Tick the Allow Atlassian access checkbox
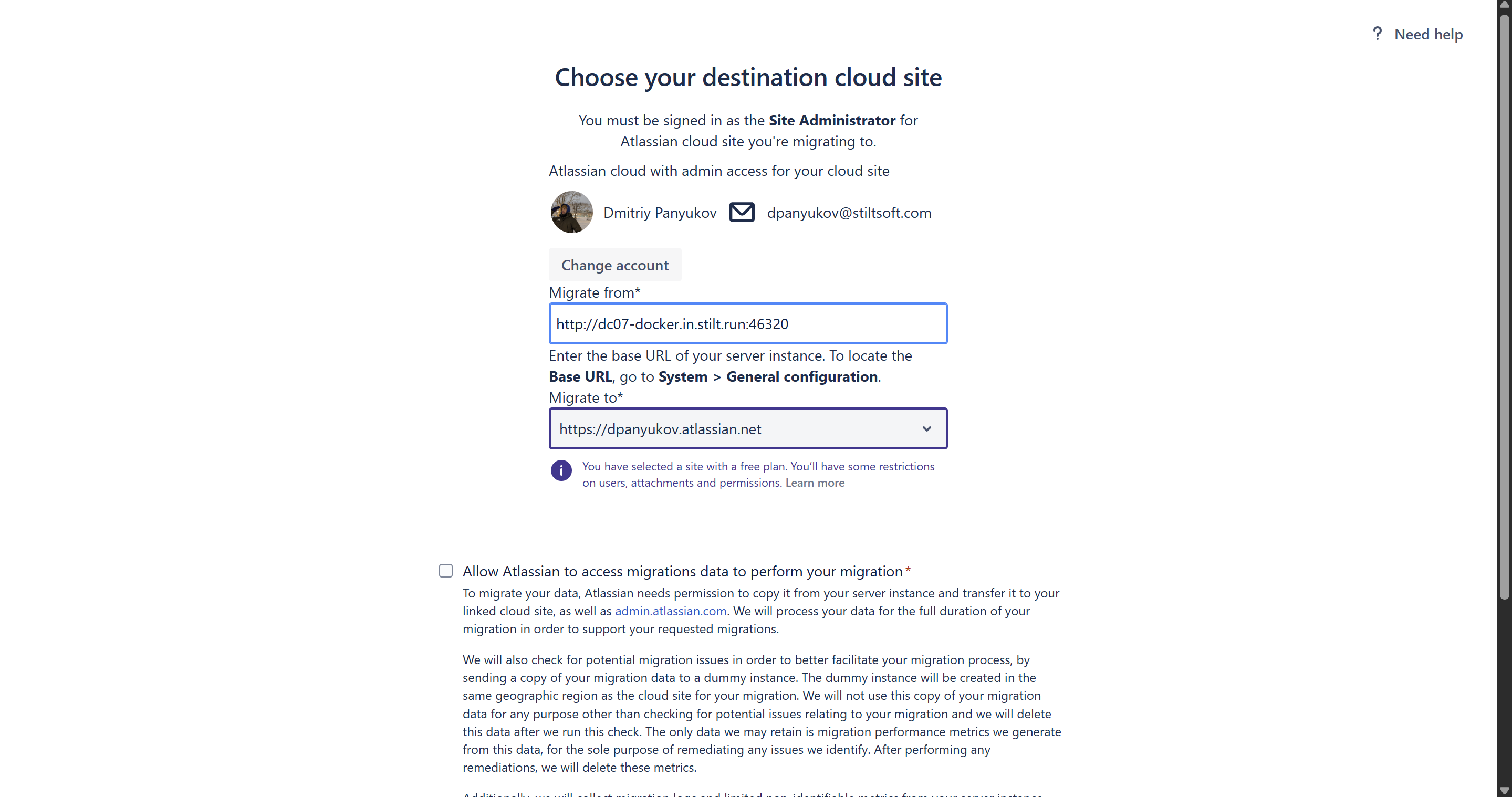The height and width of the screenshot is (797, 1512). [x=445, y=571]
